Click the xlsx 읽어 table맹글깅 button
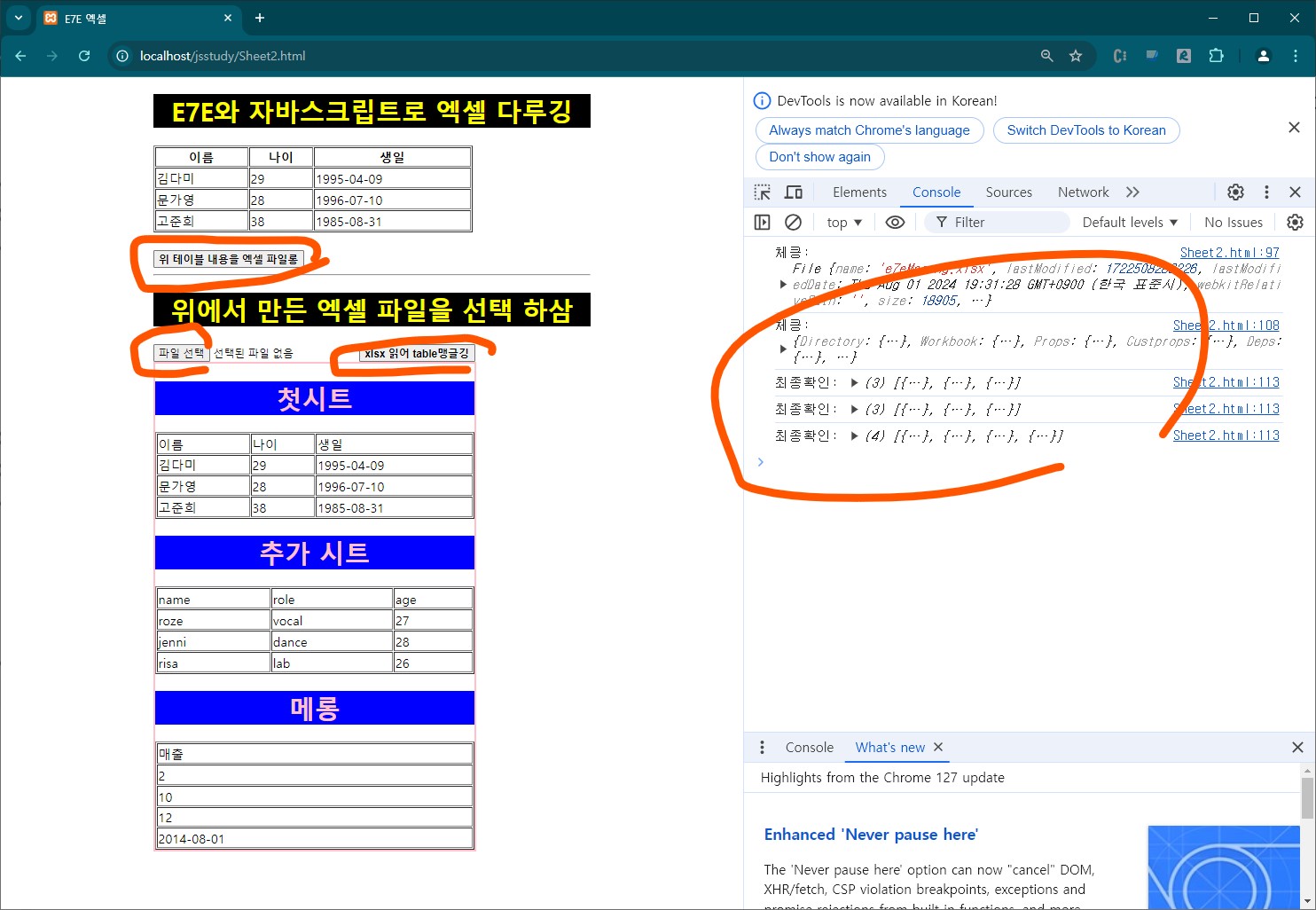The image size is (1316, 910). click(416, 353)
